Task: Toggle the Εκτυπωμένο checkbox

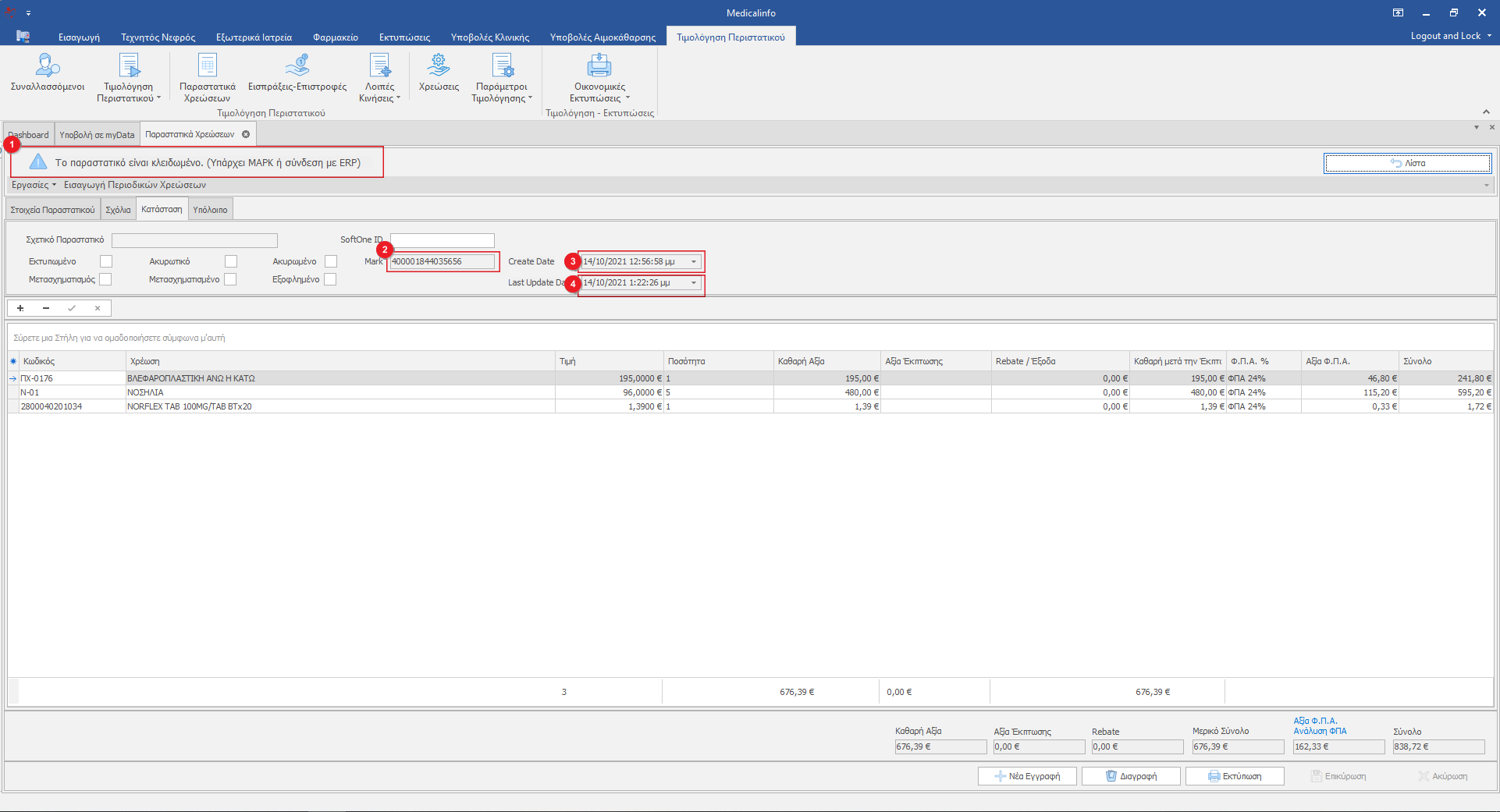Action: [x=106, y=261]
